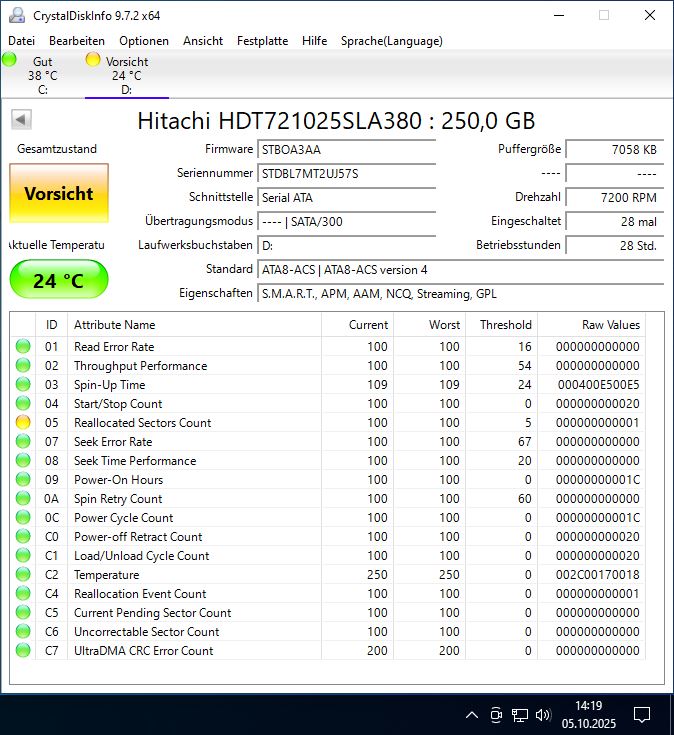This screenshot has height=735, width=674.
Task: Open the Datei menu
Action: (x=22, y=41)
